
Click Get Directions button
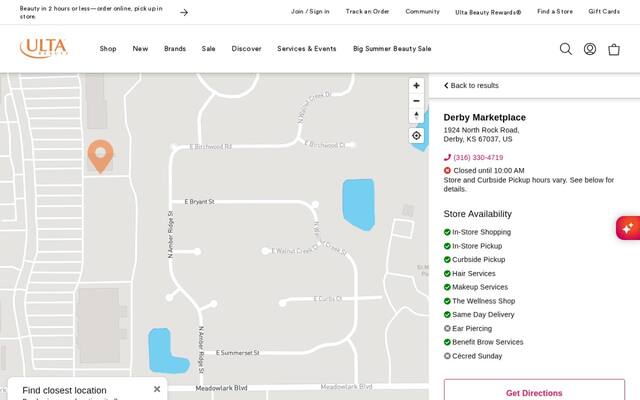(534, 390)
